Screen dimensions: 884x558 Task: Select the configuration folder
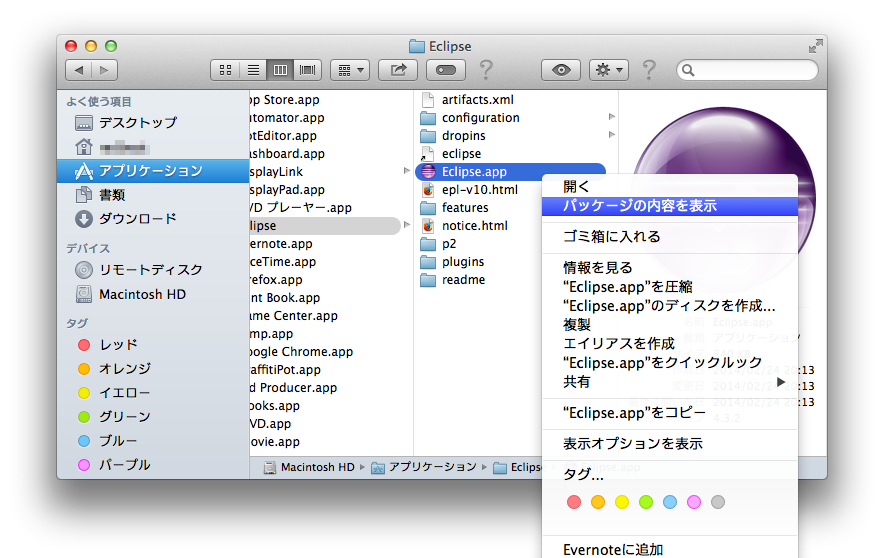tap(480, 118)
